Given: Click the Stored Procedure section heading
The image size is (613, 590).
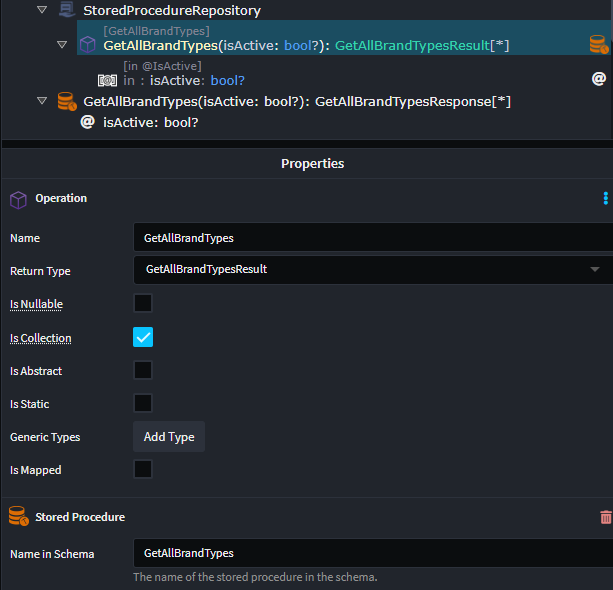Looking at the screenshot, I should pos(80,517).
